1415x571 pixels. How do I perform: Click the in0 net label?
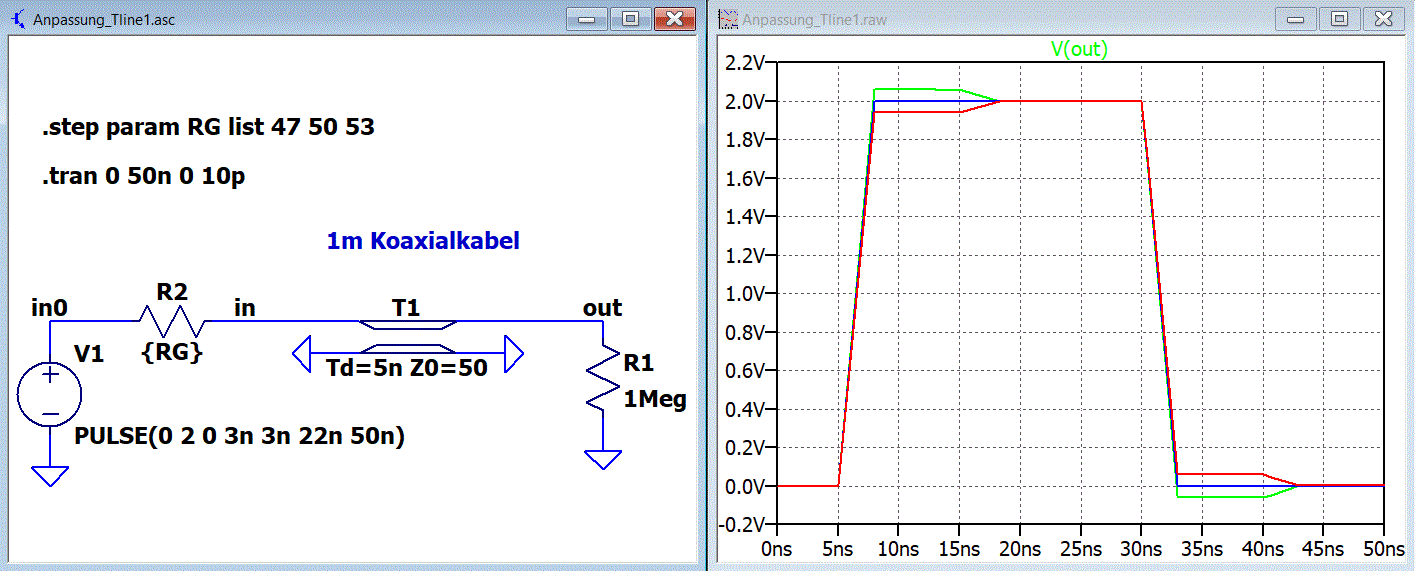click(49, 308)
